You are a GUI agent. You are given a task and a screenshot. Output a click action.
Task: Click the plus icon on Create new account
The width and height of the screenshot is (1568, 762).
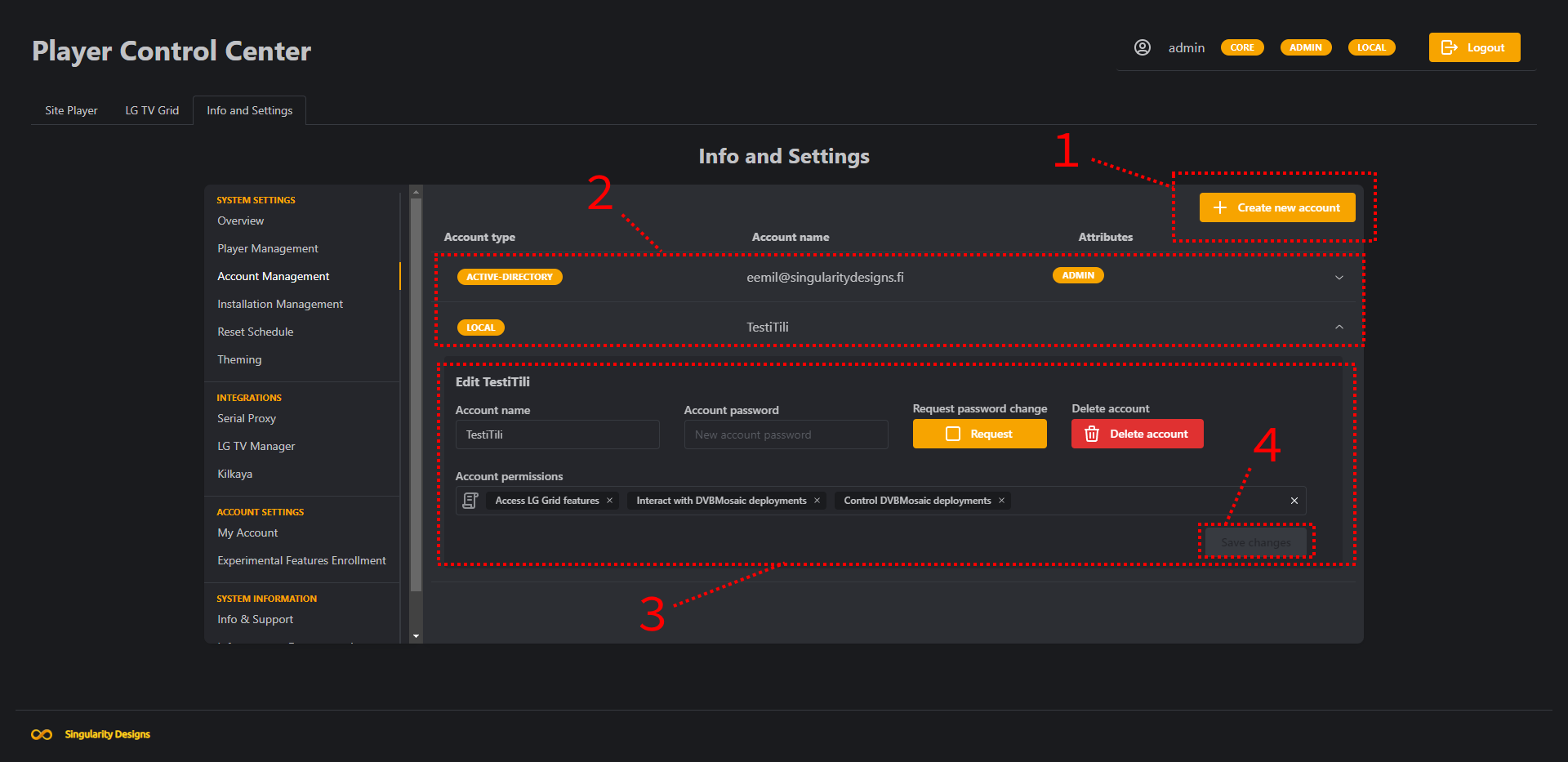click(1220, 207)
